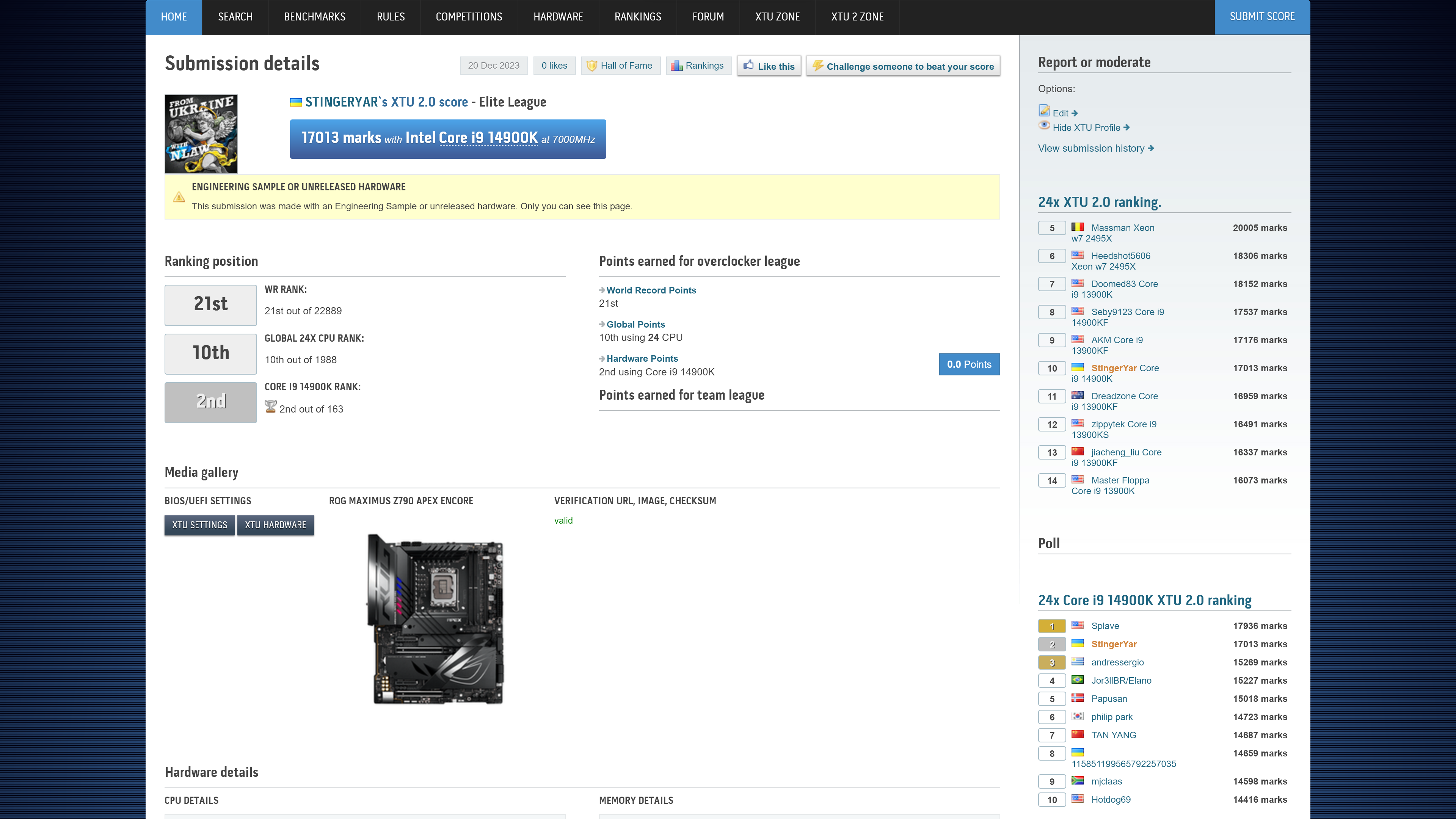
Task: Click StingerYar's flag in the 24x XTU ranking
Action: (x=1078, y=368)
